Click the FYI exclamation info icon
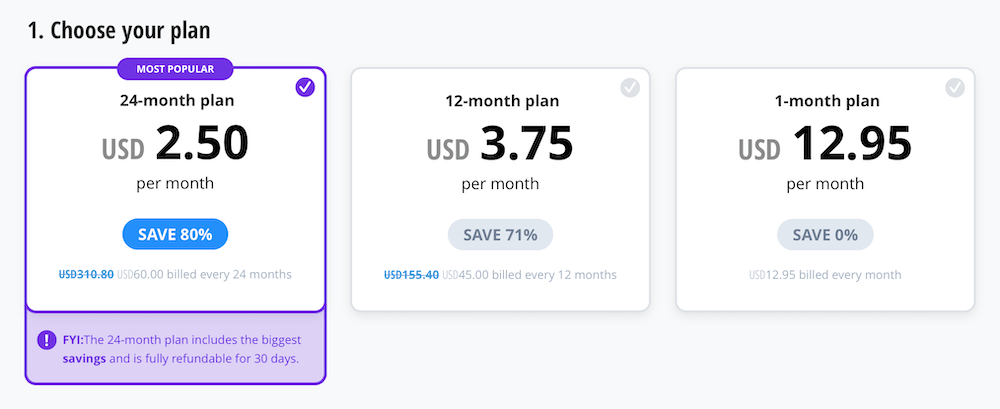Image resolution: width=1000 pixels, height=409 pixels. (47, 340)
